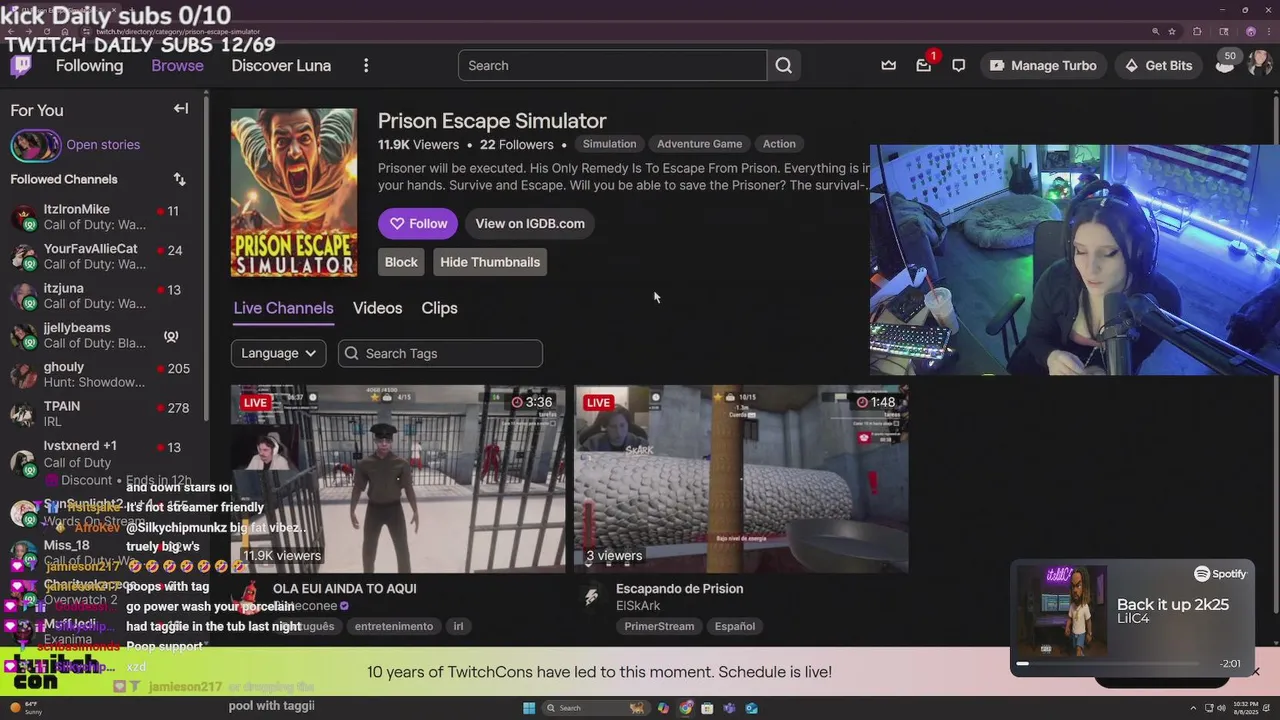Viewport: 1280px width, 720px height.
Task: Open the channel points 50 icon
Action: 1225,65
